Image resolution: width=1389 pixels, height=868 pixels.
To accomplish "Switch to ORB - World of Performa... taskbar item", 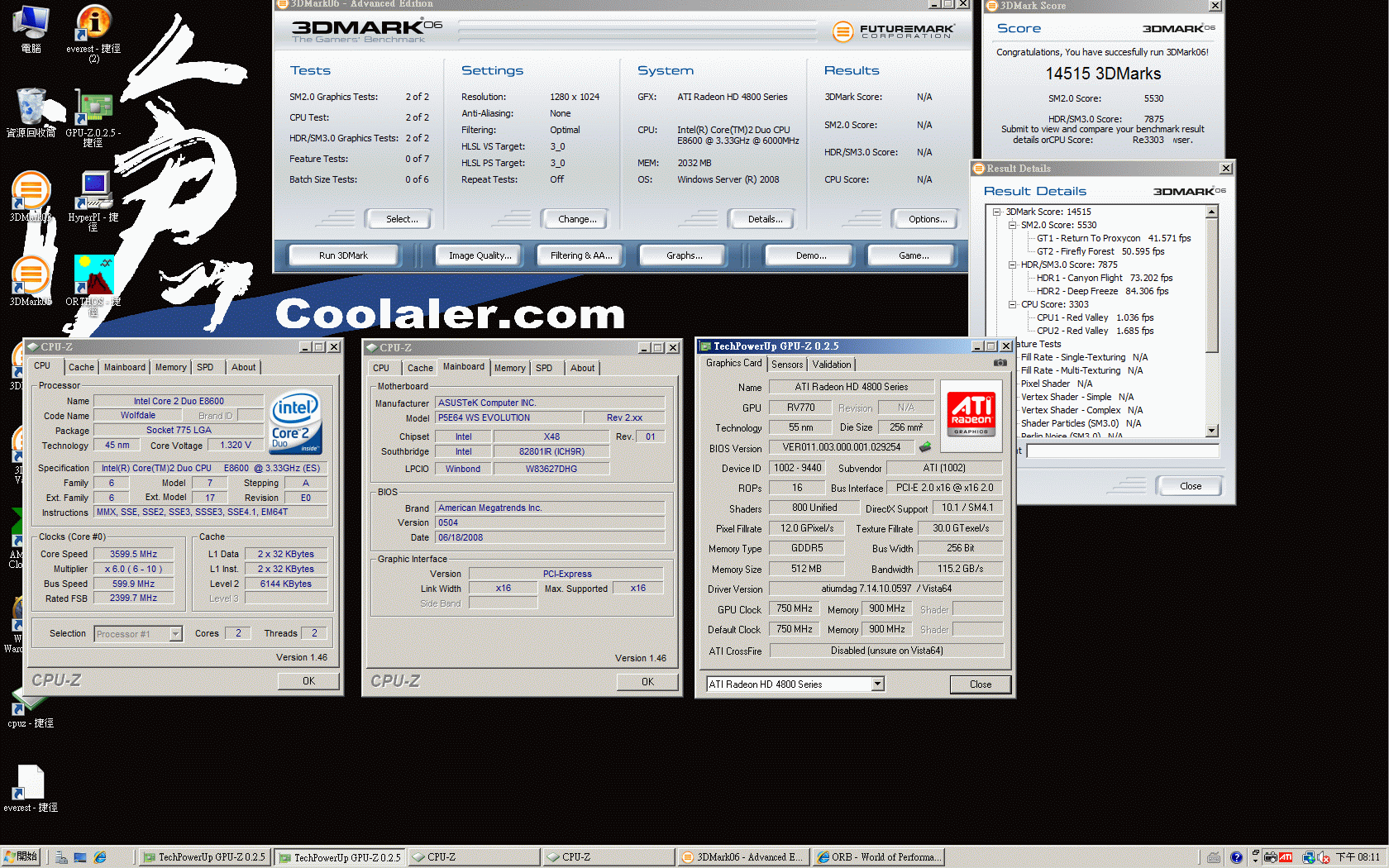I will click(x=877, y=857).
